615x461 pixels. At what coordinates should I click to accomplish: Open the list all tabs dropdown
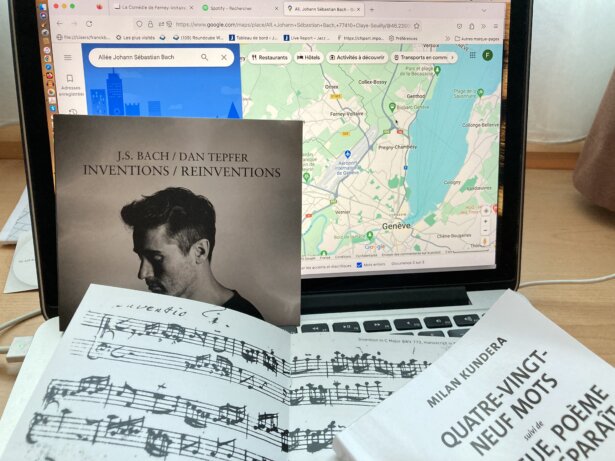[484, 11]
